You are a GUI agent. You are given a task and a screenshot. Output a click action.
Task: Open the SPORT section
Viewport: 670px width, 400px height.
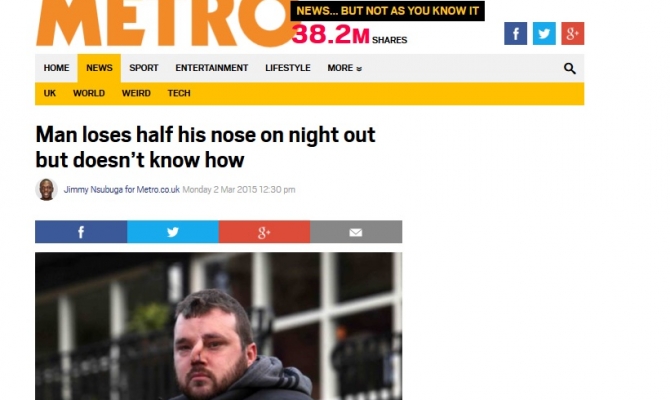click(x=144, y=68)
